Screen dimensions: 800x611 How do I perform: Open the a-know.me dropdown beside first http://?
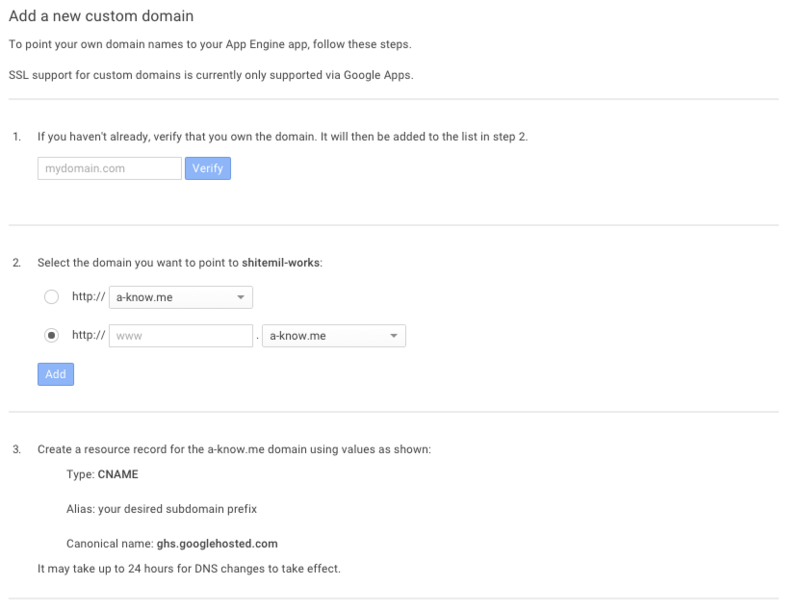181,297
